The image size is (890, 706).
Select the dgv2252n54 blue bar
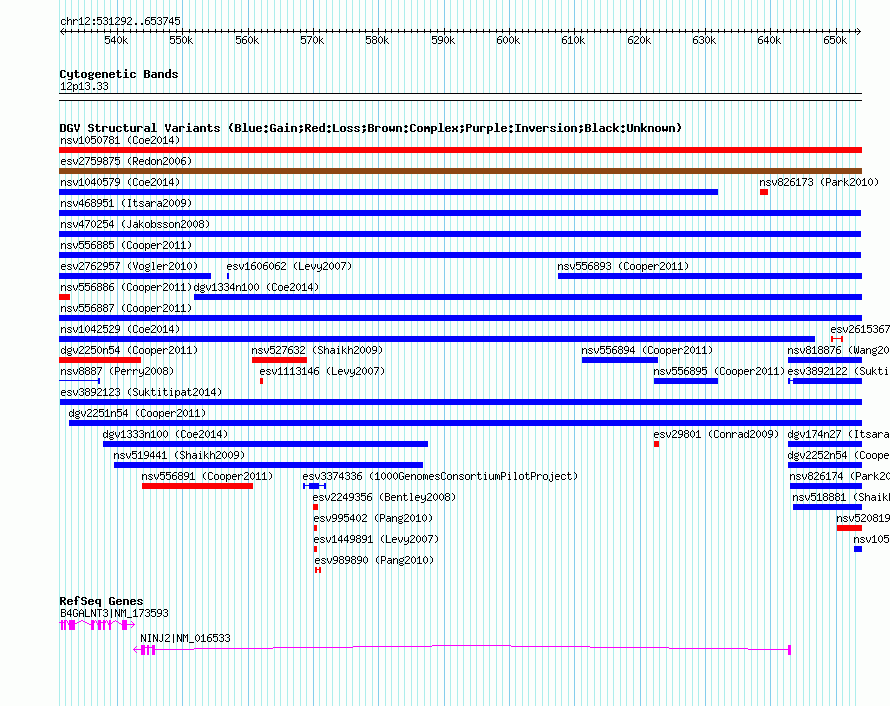click(825, 465)
